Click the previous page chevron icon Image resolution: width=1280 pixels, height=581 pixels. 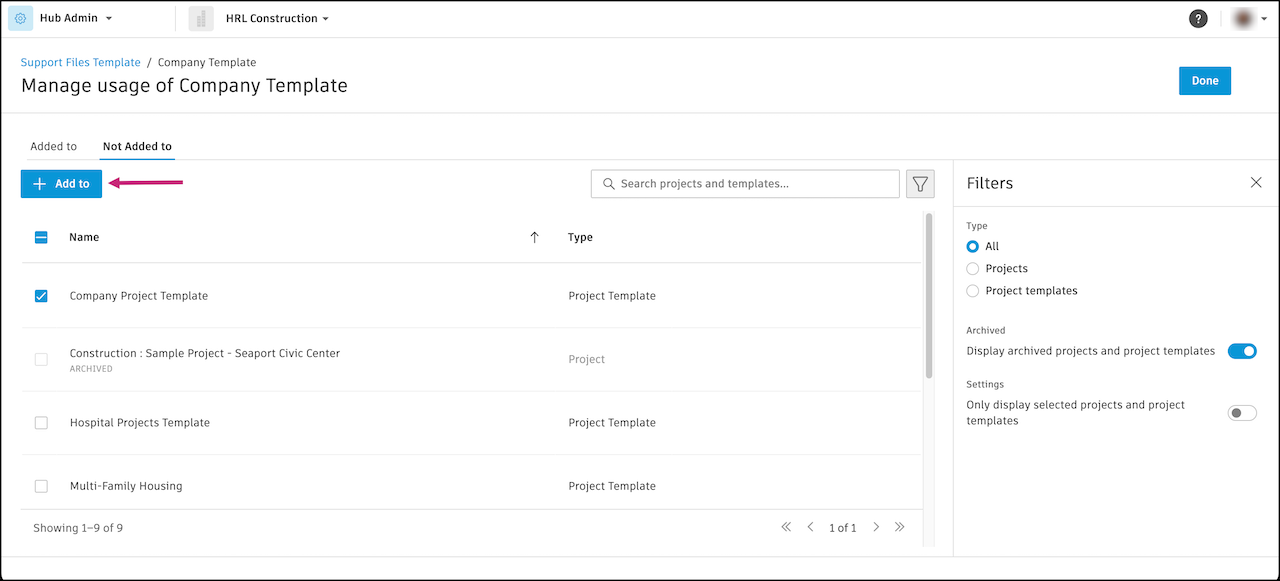point(810,527)
